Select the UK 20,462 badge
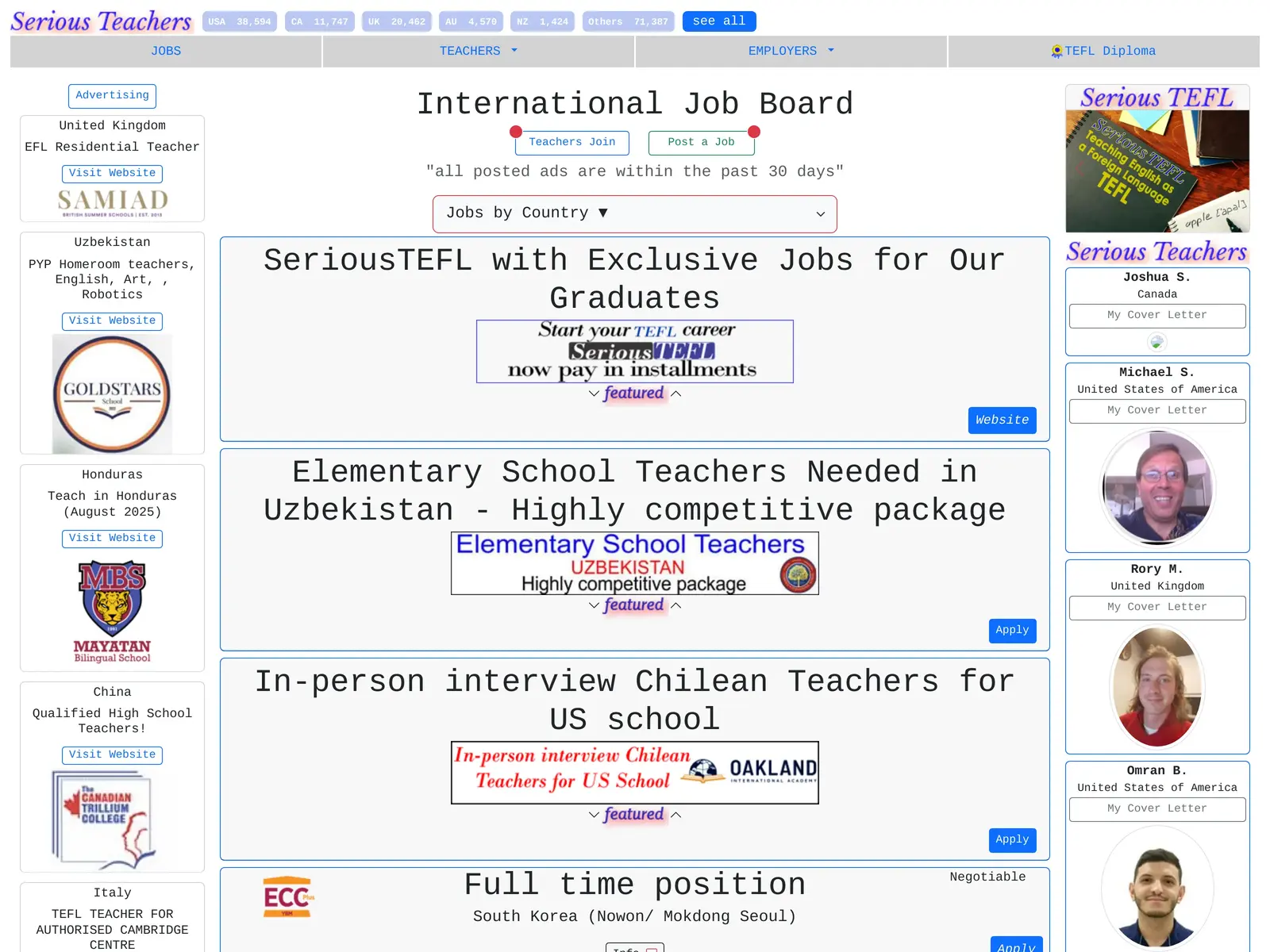This screenshot has height=952, width=1270. (x=397, y=21)
